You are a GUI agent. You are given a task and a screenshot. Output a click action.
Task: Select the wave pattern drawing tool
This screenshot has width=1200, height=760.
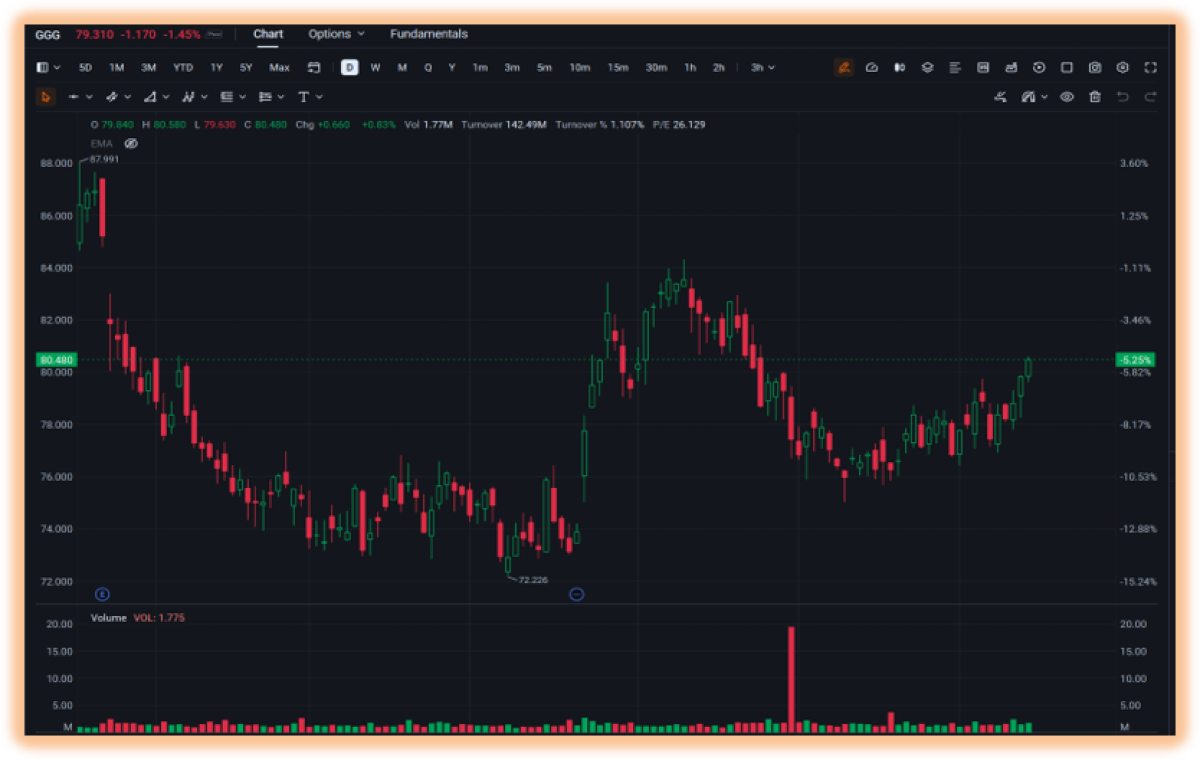click(188, 97)
